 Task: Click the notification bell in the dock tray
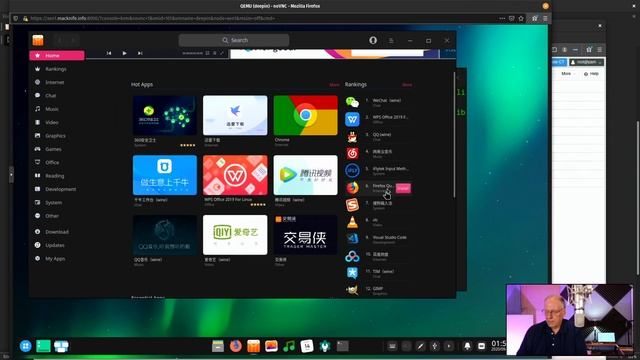click(x=467, y=346)
